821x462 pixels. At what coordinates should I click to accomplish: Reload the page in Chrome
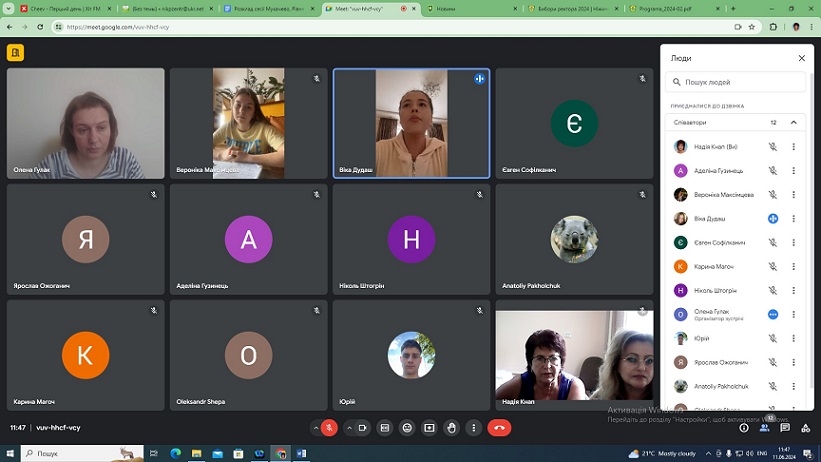[x=40, y=27]
